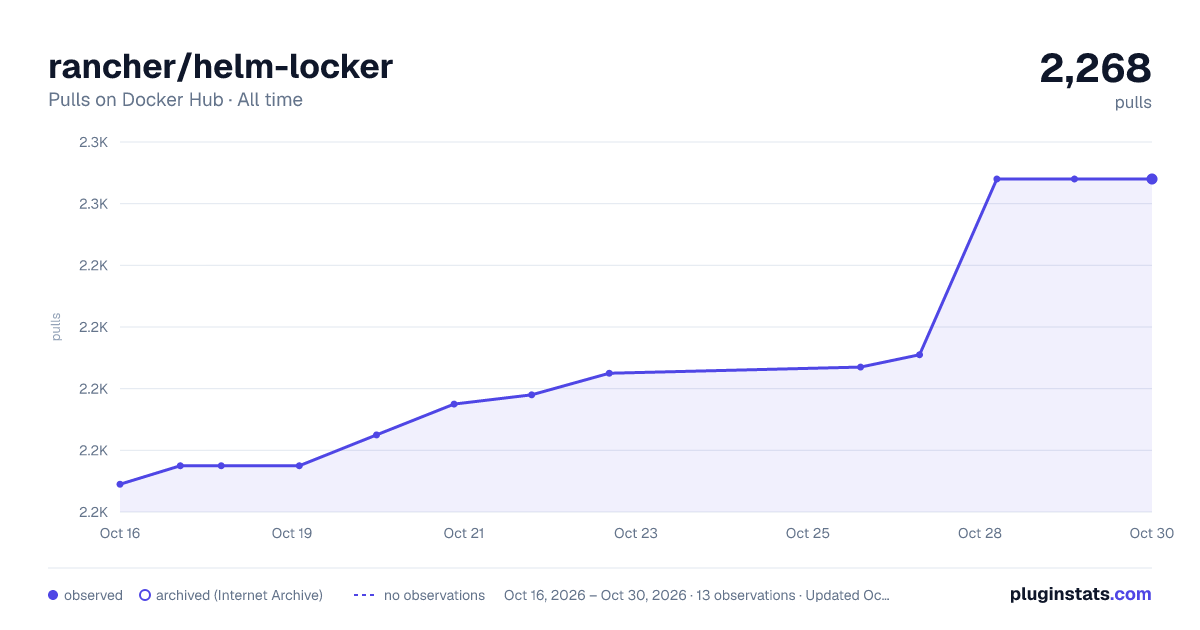Select the first data point at Oct 16
Image resolution: width=1200 pixels, height=630 pixels.
point(120,484)
